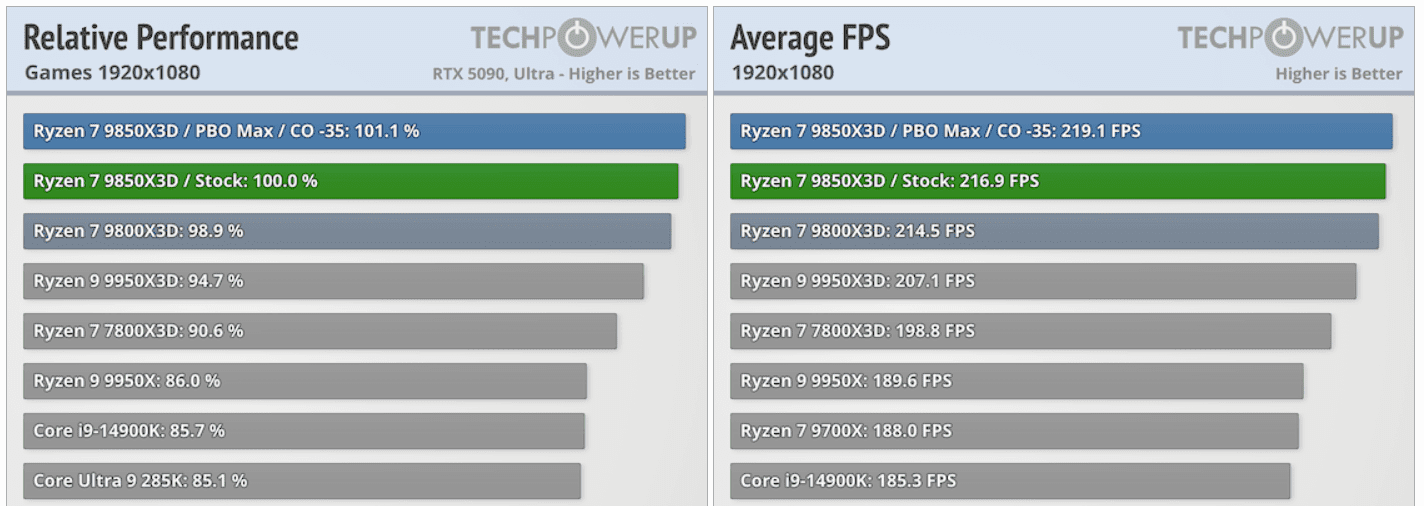The height and width of the screenshot is (506, 1424).
Task: Click the Ryzen 7 7800X3D 198.8 FPS bar
Action: point(1030,331)
